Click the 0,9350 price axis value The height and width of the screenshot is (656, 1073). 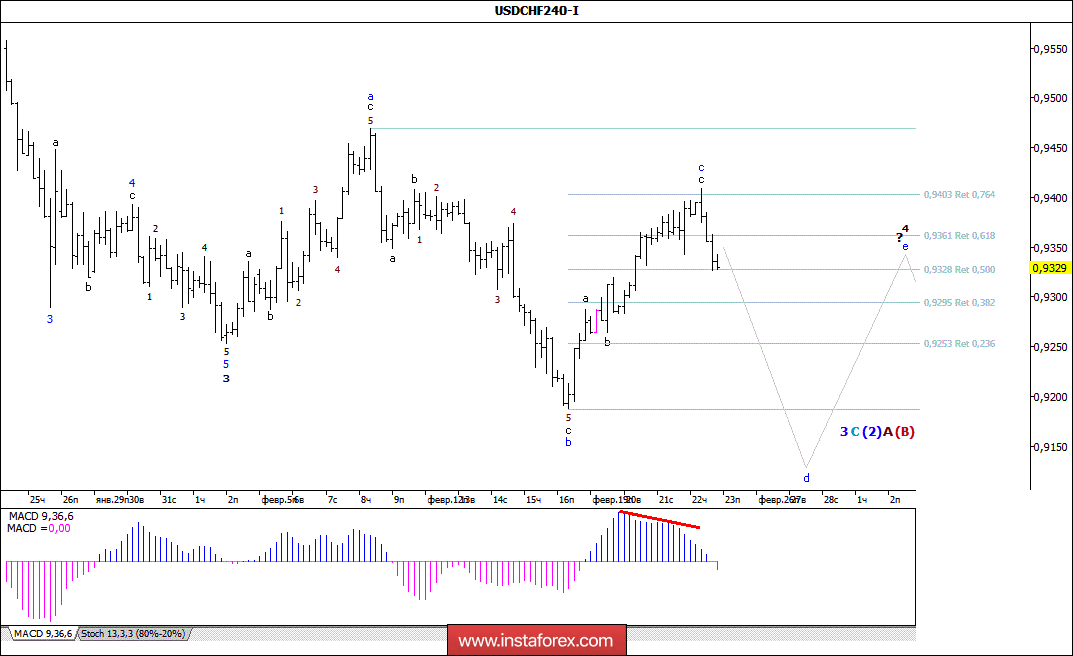[1050, 248]
